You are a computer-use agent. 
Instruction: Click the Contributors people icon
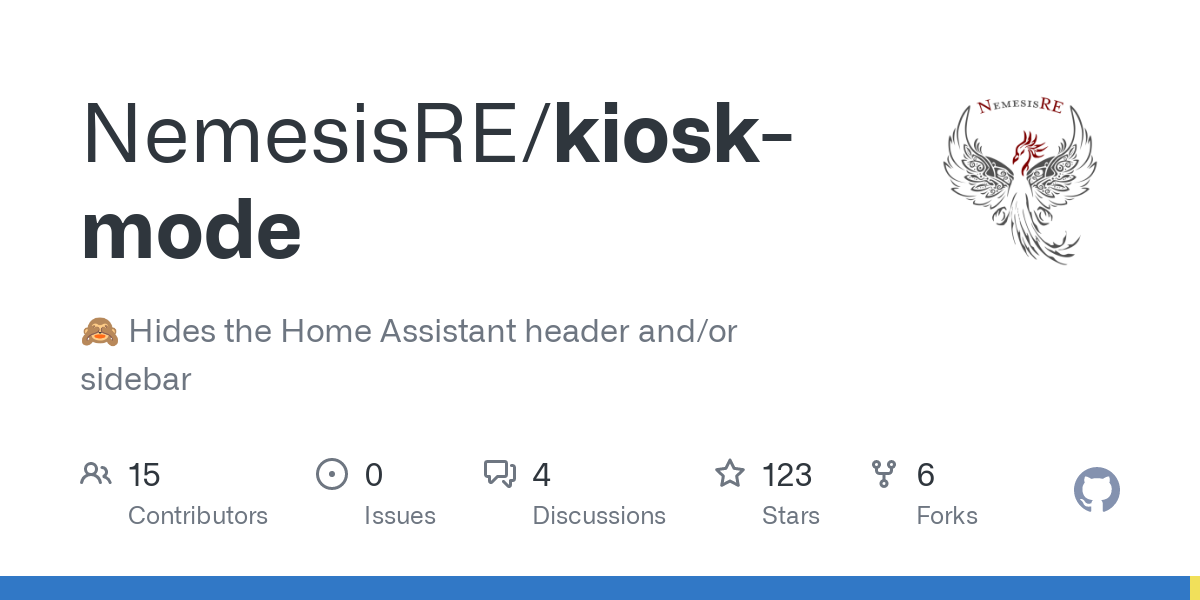coord(96,473)
